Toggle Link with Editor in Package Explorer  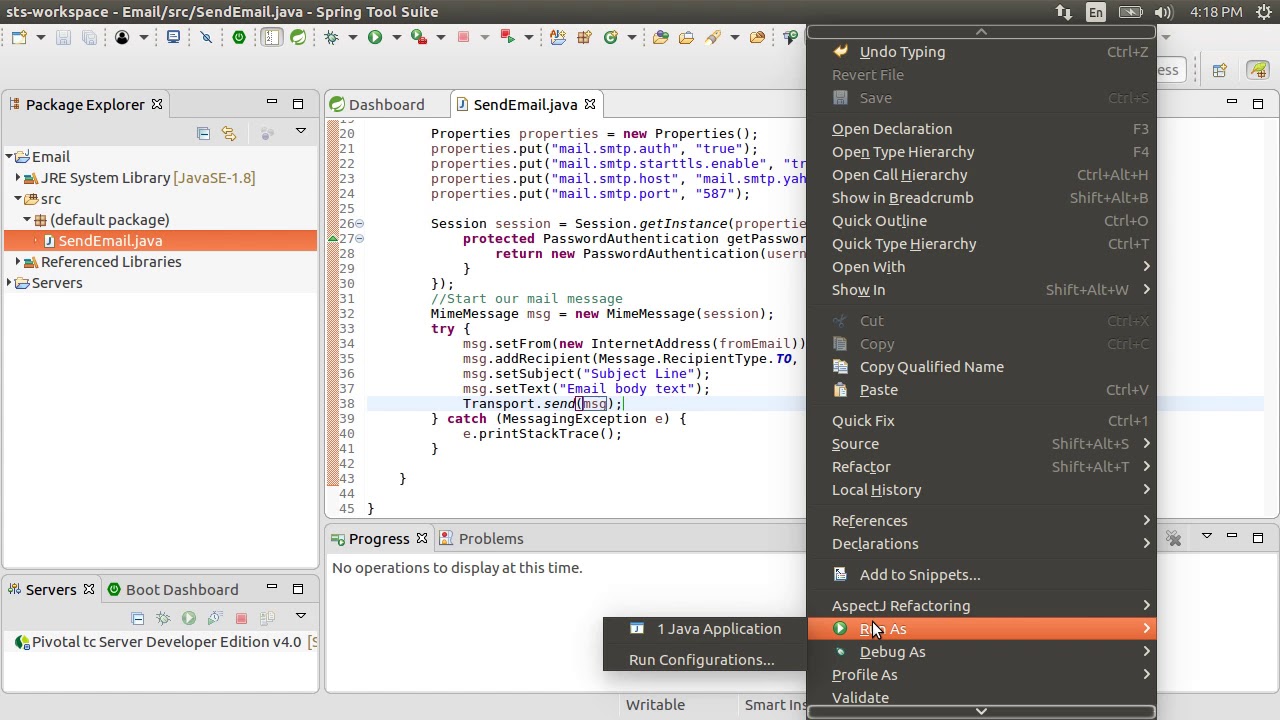[229, 133]
